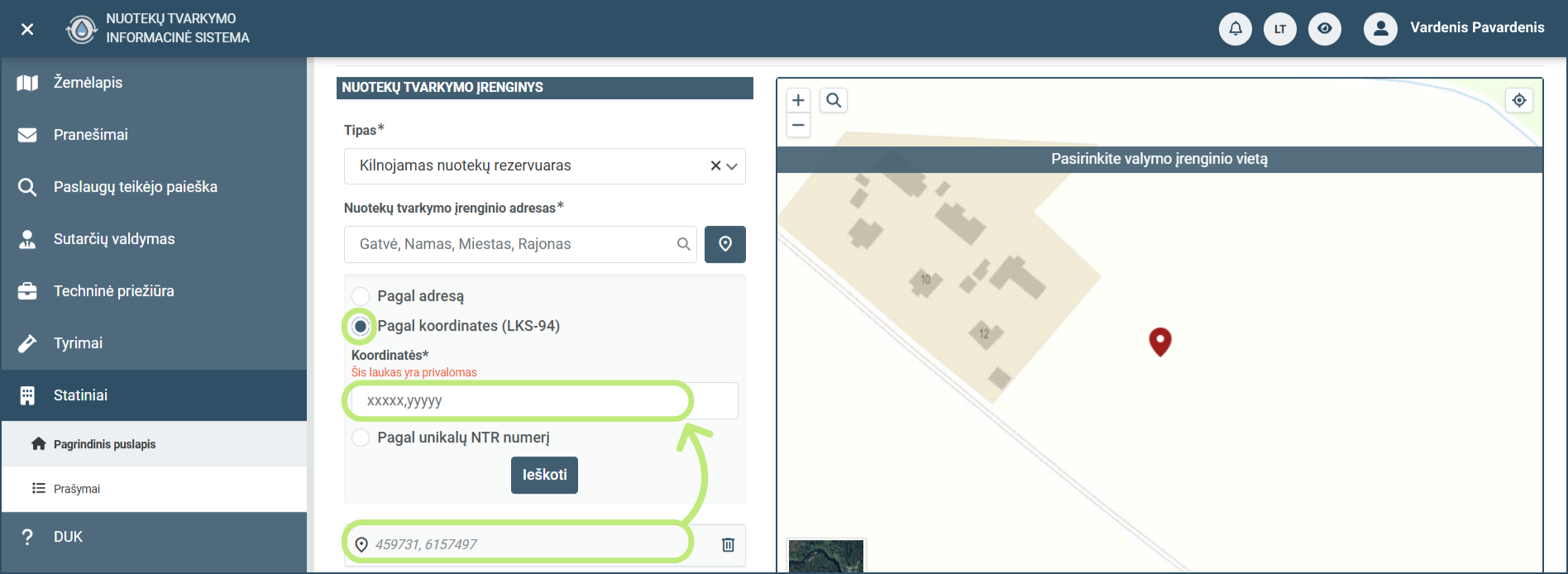Click the coordinates text 459731, 6157497
The width and height of the screenshot is (1568, 574).
(x=426, y=544)
